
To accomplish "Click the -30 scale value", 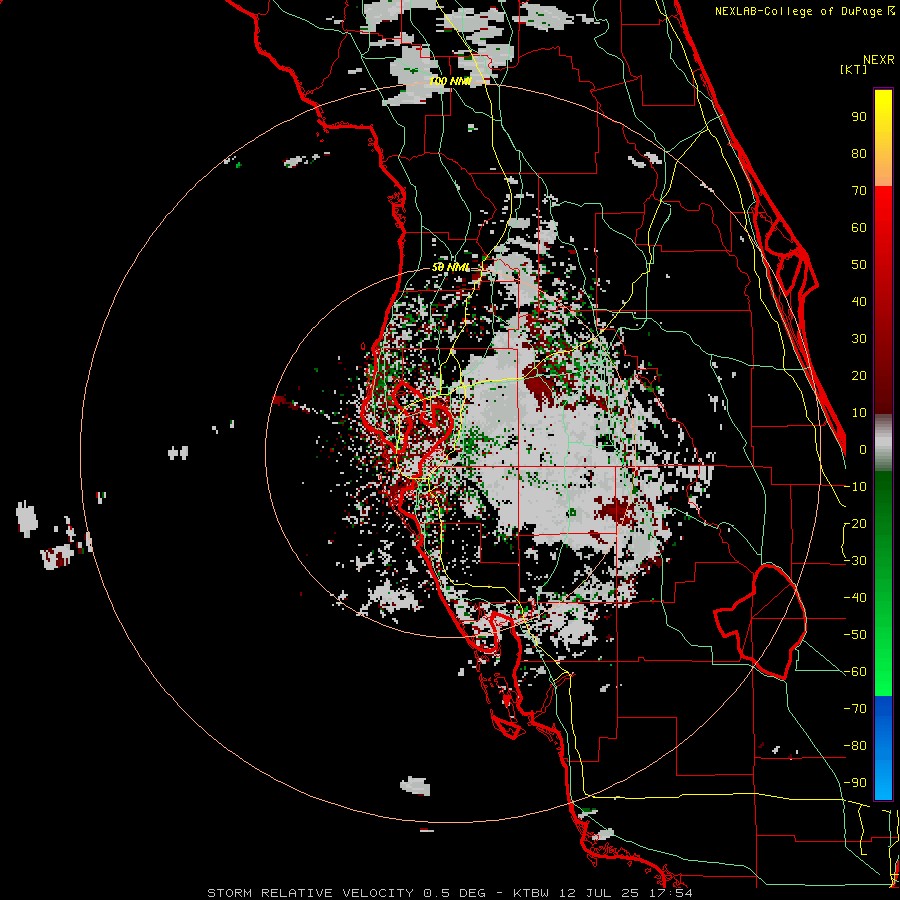I will click(855, 561).
